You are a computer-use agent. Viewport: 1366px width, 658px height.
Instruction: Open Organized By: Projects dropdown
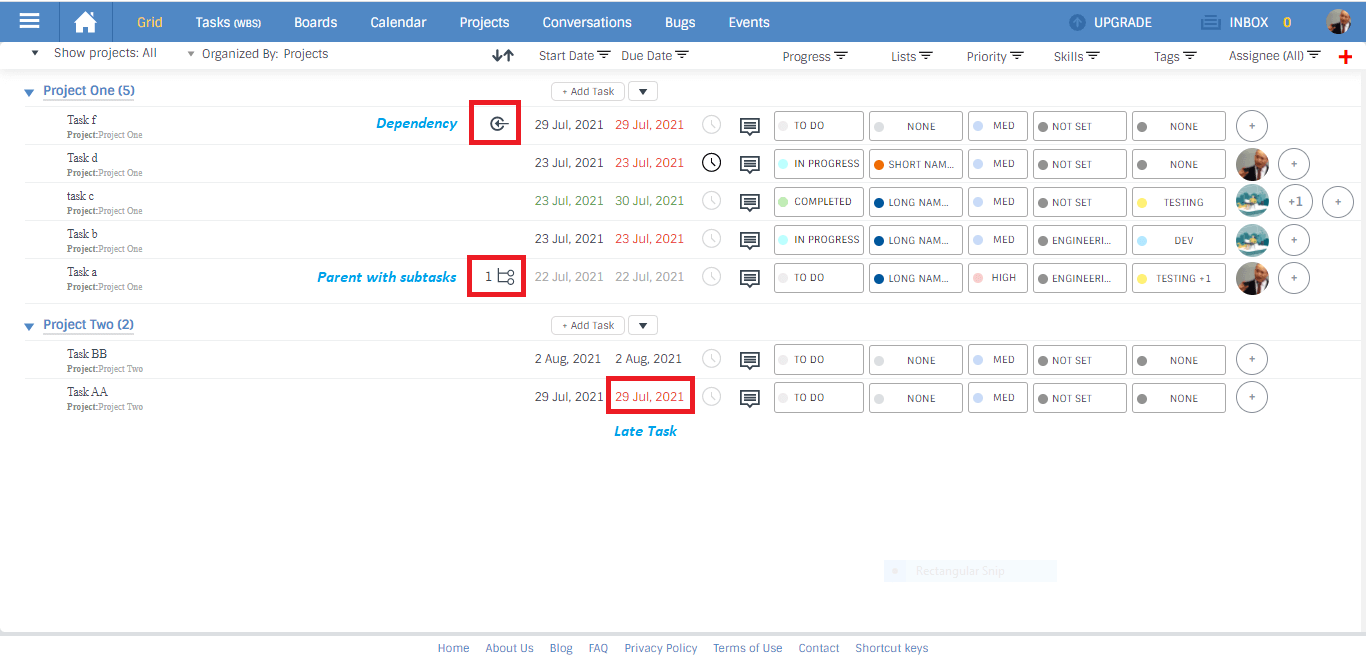(x=258, y=54)
